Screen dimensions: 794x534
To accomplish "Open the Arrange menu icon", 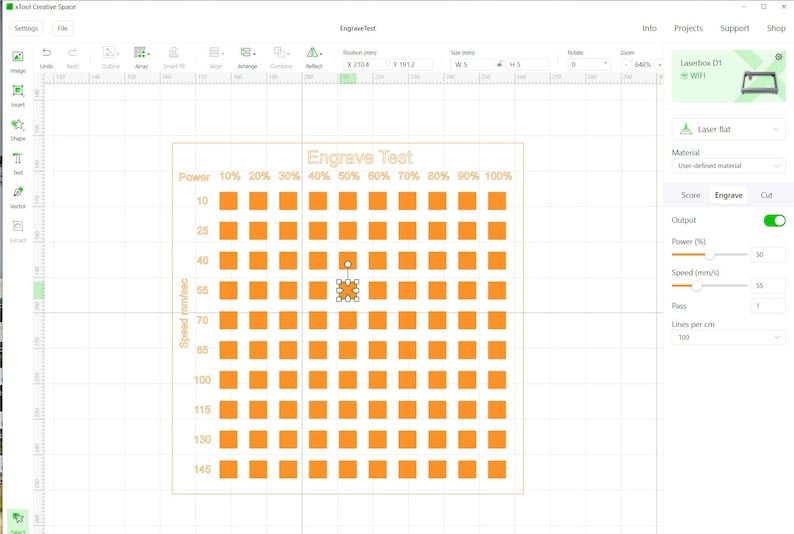I will pyautogui.click(x=246, y=52).
